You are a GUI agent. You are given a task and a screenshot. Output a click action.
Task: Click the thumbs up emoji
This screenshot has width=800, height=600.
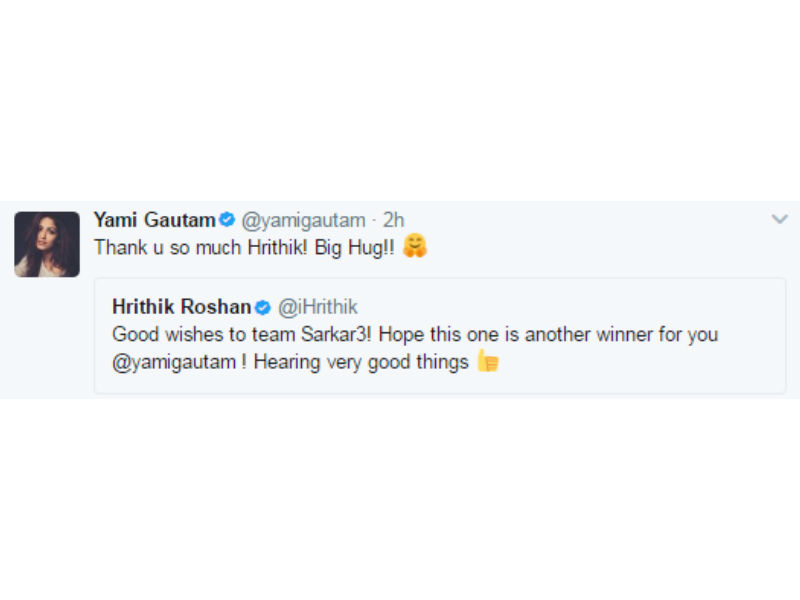click(x=487, y=362)
